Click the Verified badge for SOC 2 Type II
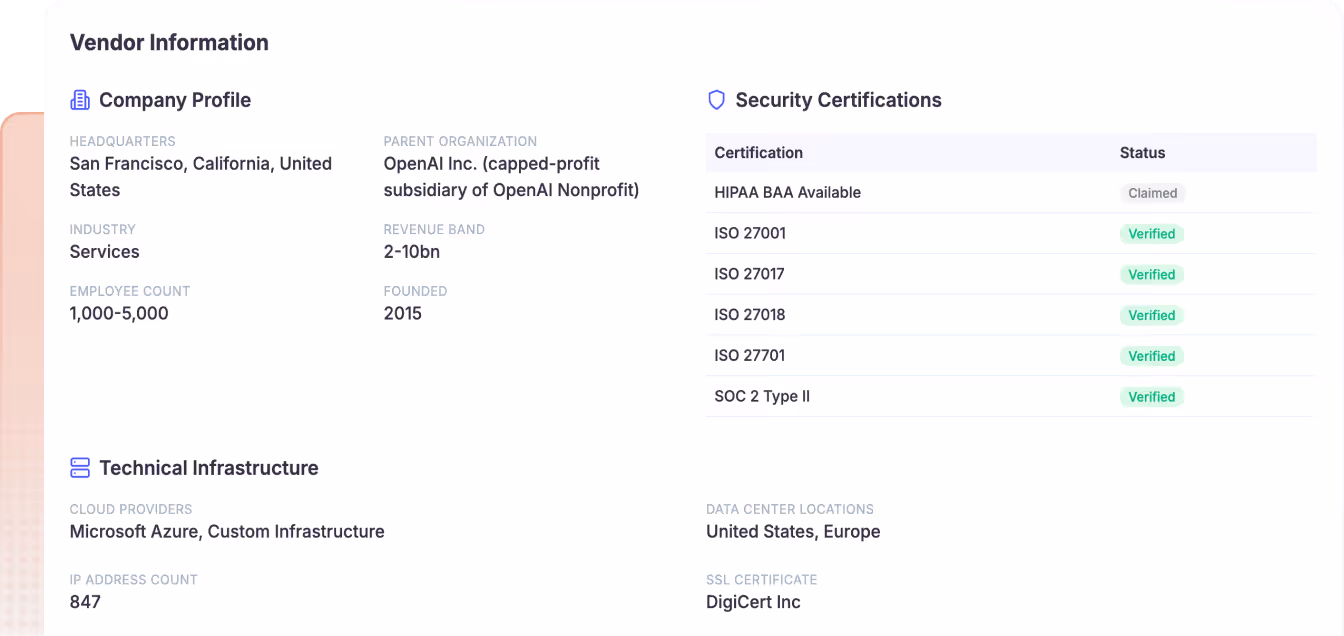 tap(1152, 397)
